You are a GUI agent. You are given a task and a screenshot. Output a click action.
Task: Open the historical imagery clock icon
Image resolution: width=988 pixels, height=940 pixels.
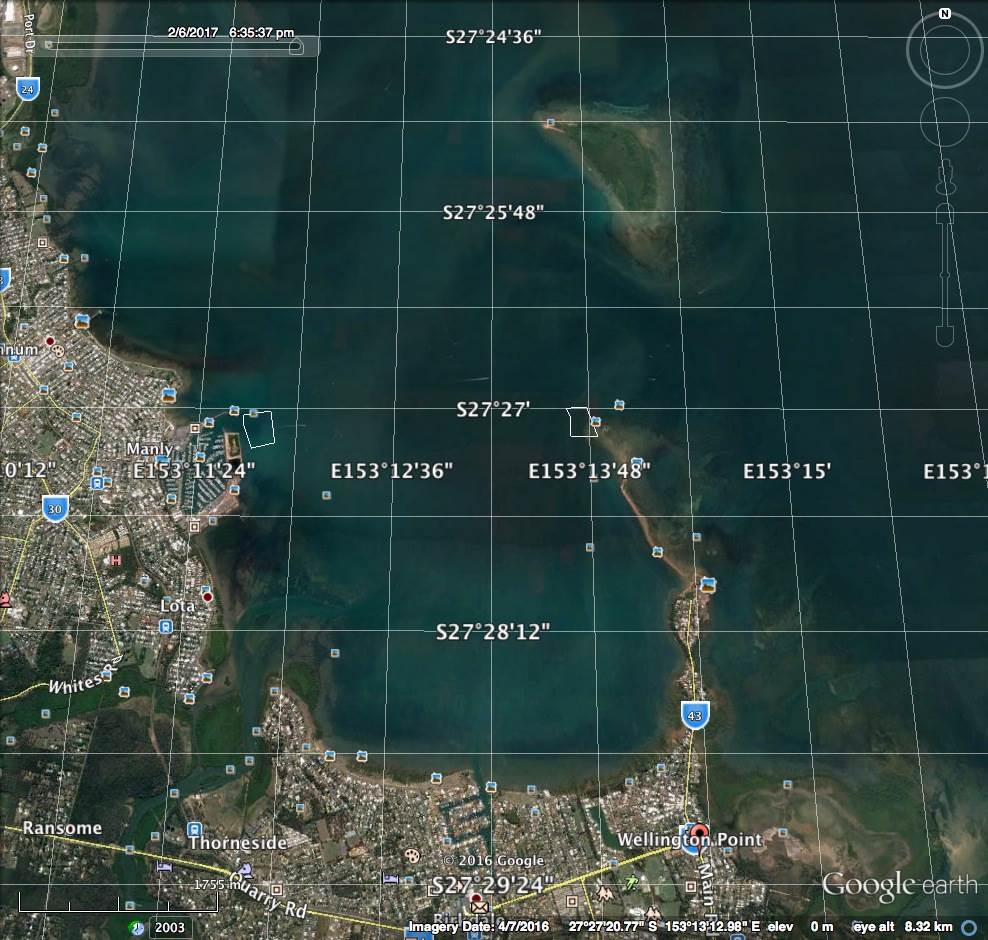pyautogui.click(x=136, y=927)
